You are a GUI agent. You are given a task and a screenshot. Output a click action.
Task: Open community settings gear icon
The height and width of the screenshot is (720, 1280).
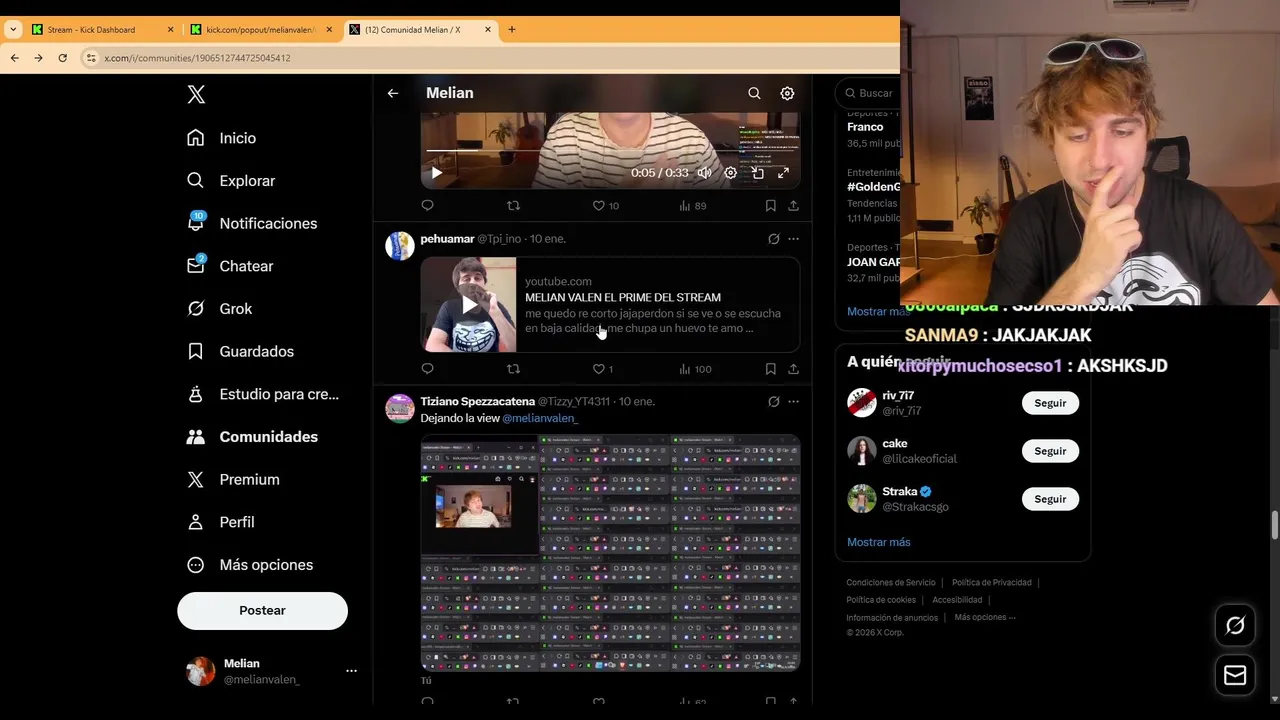point(787,93)
